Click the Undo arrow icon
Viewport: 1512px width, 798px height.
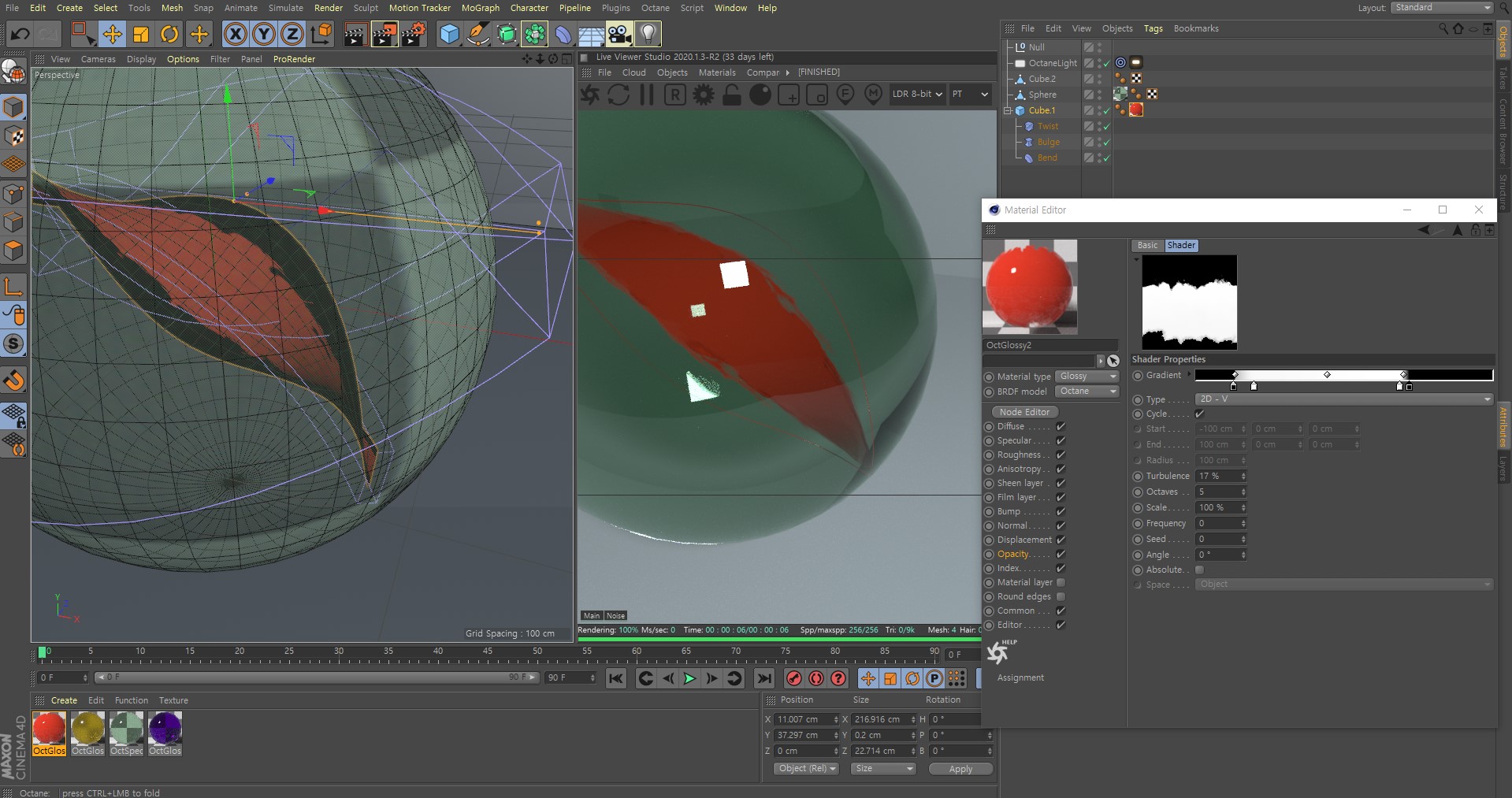point(20,34)
